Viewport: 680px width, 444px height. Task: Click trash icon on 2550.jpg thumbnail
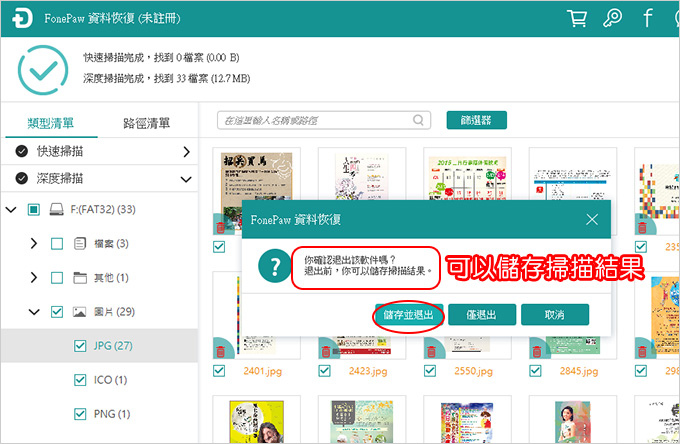coord(431,351)
